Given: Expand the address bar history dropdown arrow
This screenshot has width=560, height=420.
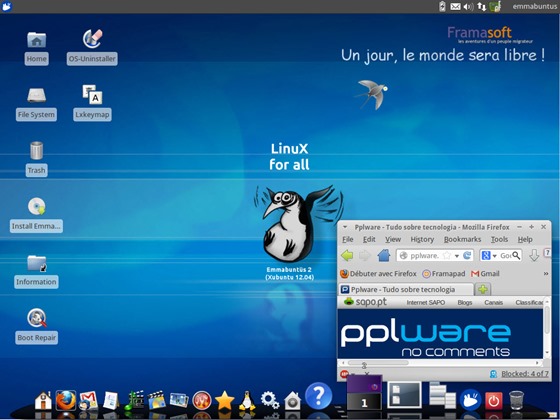Looking at the screenshot, I should click(456, 256).
